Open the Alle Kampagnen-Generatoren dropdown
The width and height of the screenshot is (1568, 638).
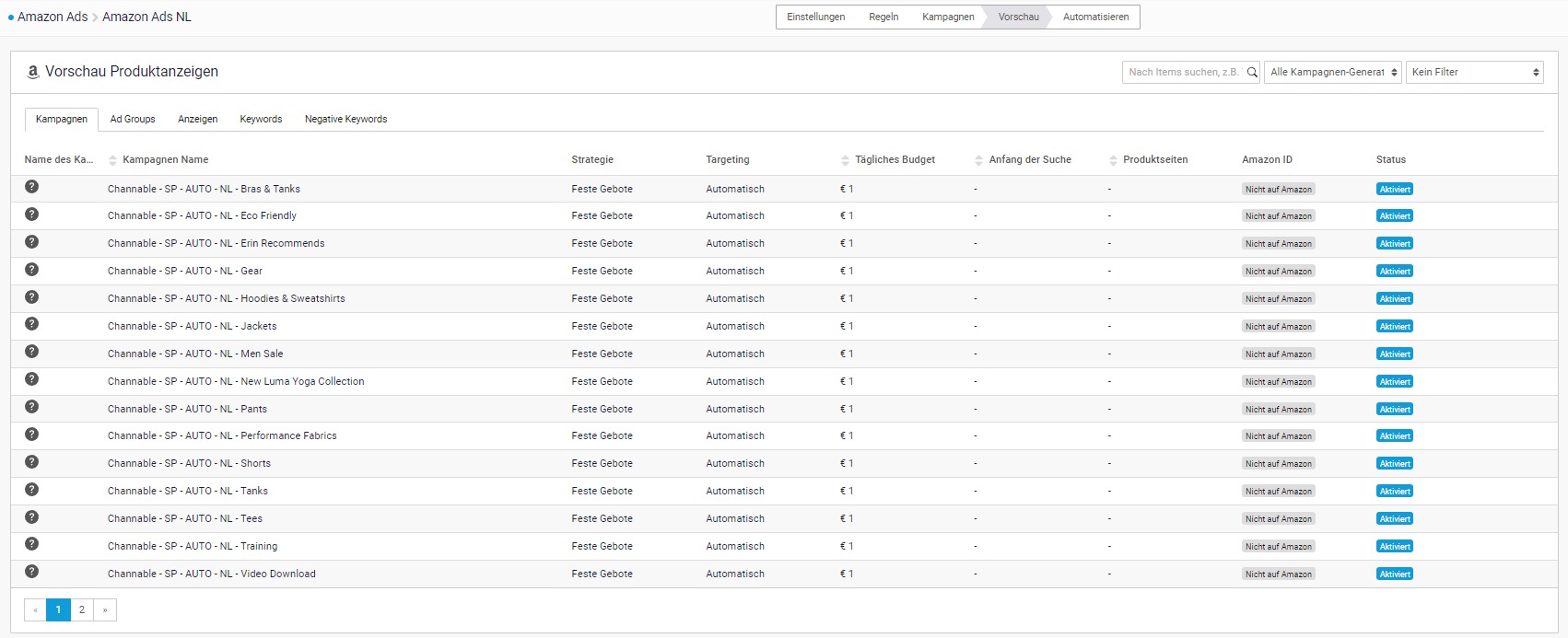point(1333,72)
